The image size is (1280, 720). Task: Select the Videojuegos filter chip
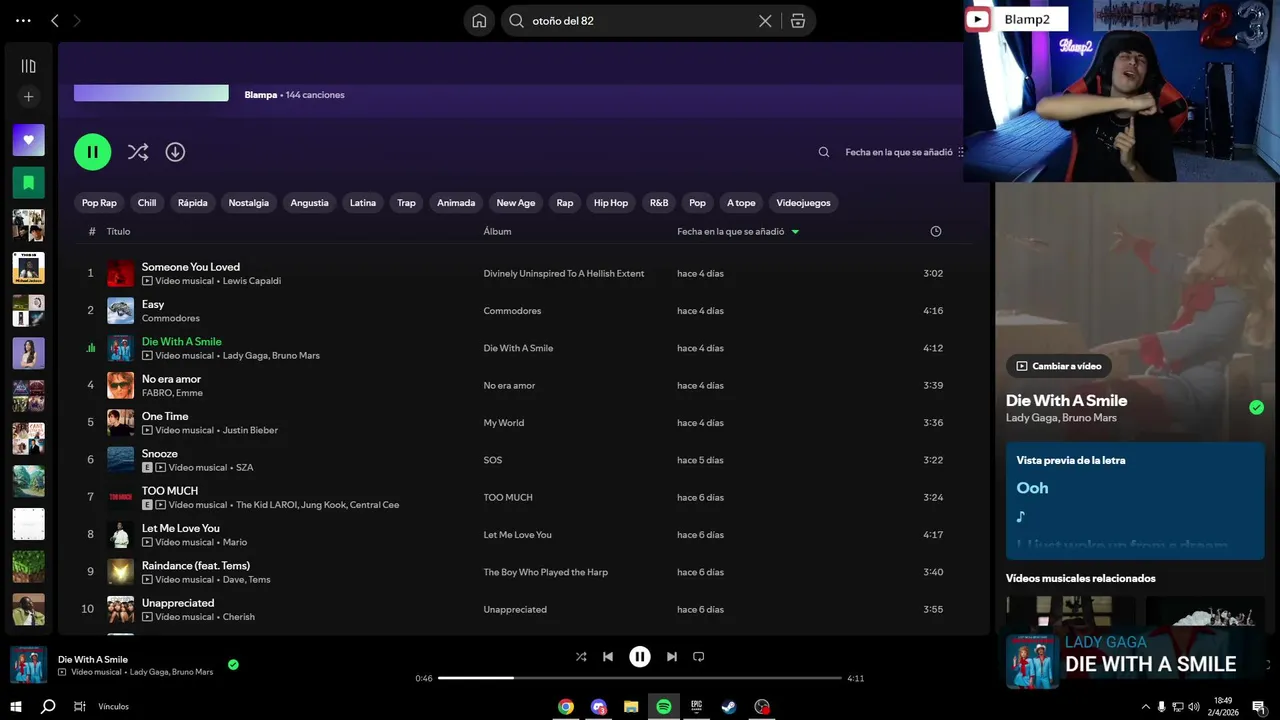coord(803,203)
